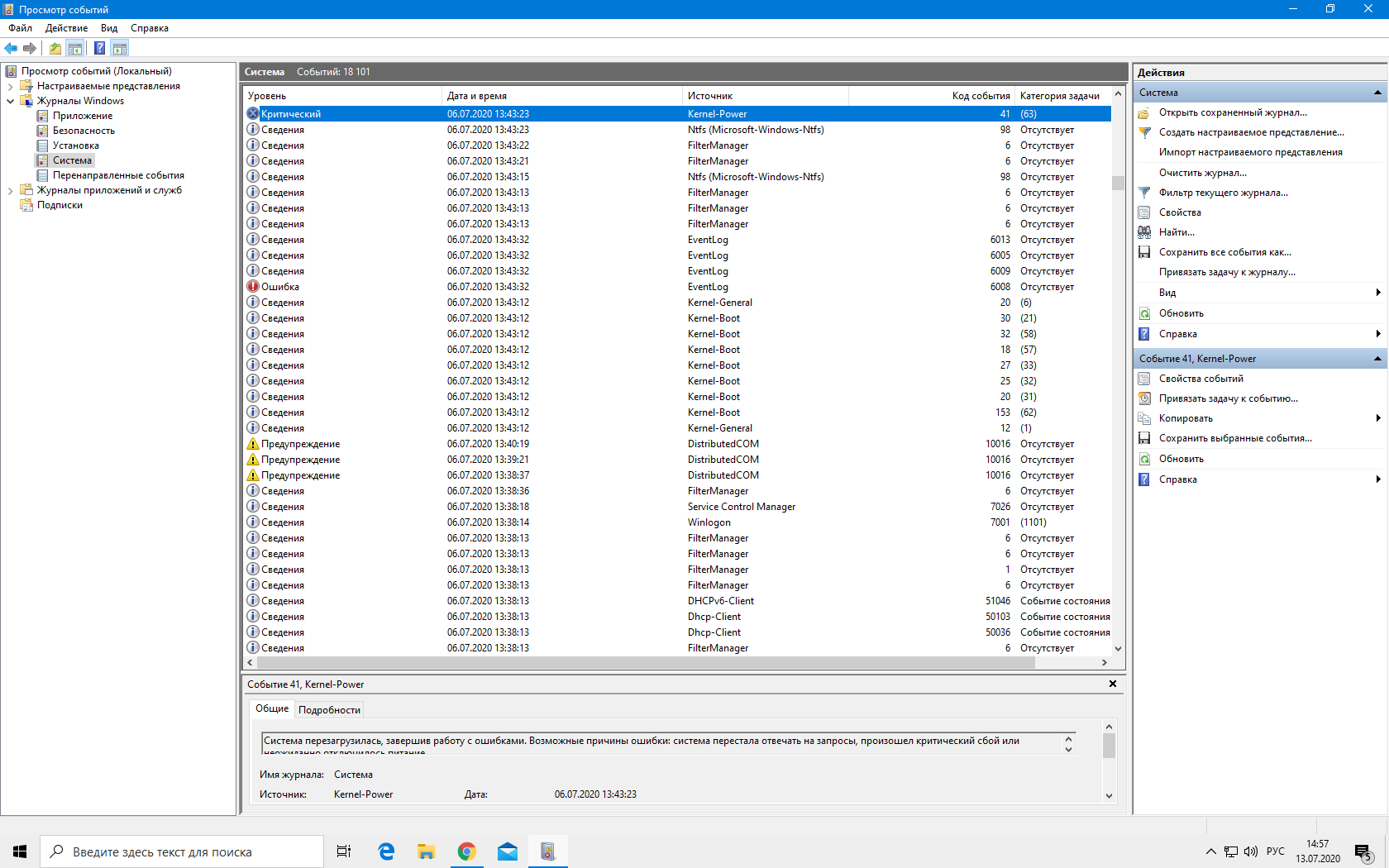Open the notification center icon

click(1363, 851)
